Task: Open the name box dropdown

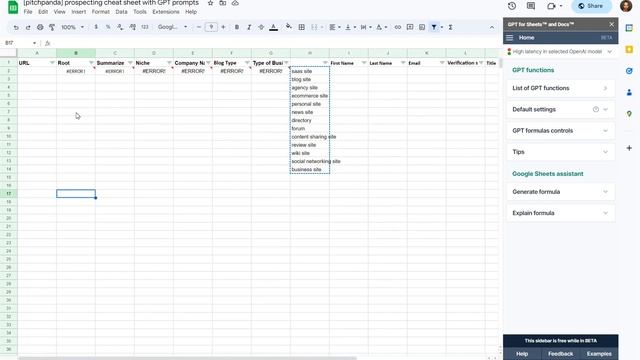Action: (34, 43)
